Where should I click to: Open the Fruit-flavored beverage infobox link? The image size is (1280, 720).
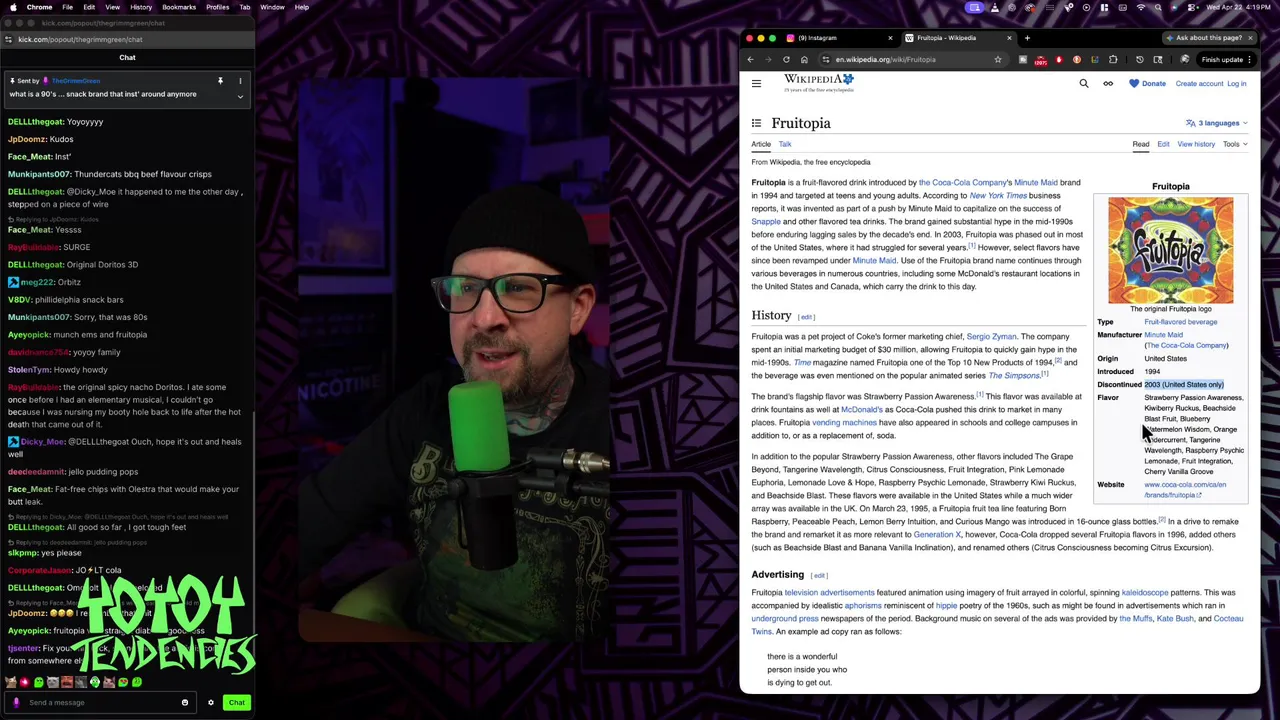tap(1180, 322)
